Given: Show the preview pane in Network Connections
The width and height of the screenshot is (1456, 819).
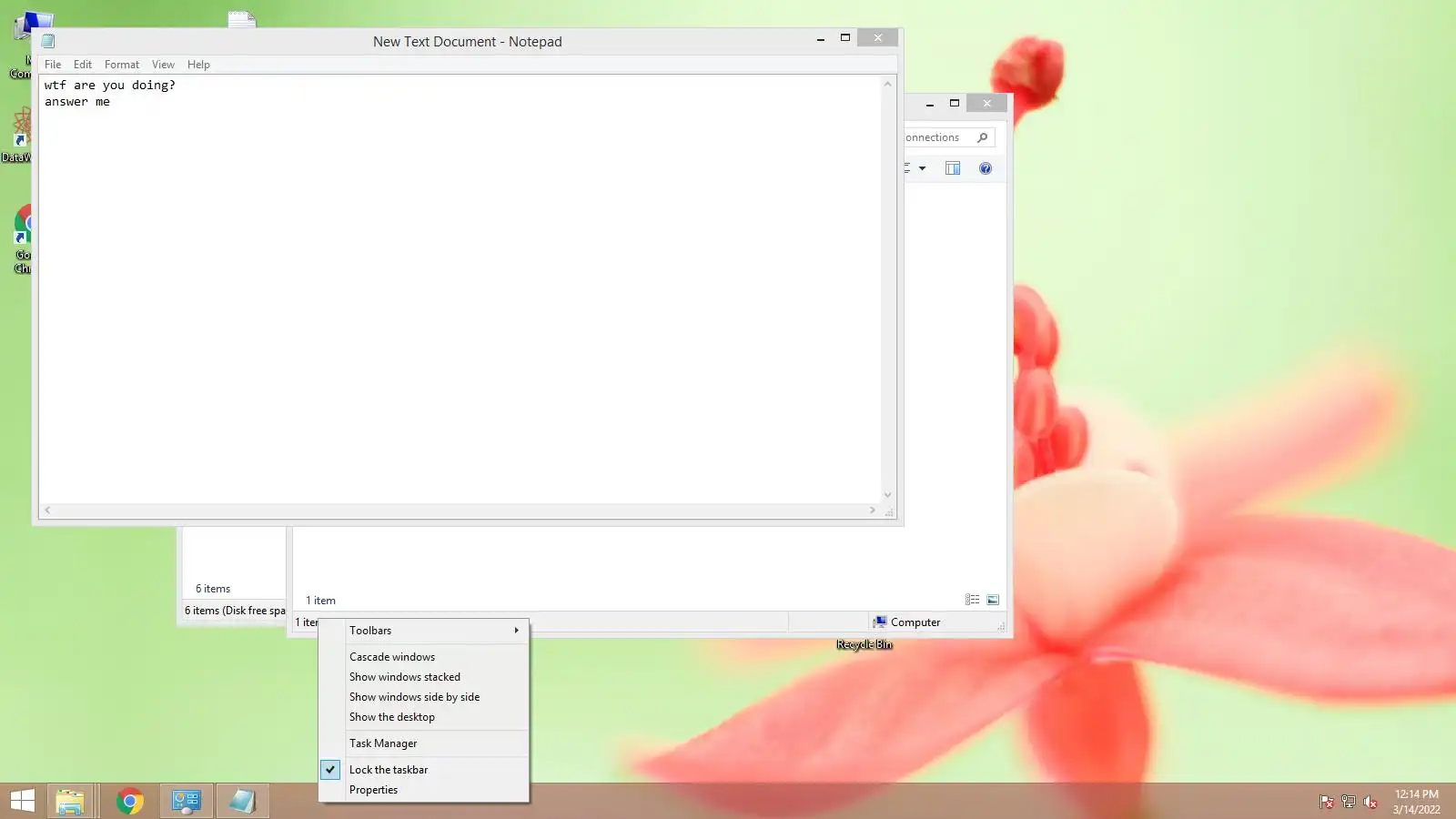Looking at the screenshot, I should (953, 168).
